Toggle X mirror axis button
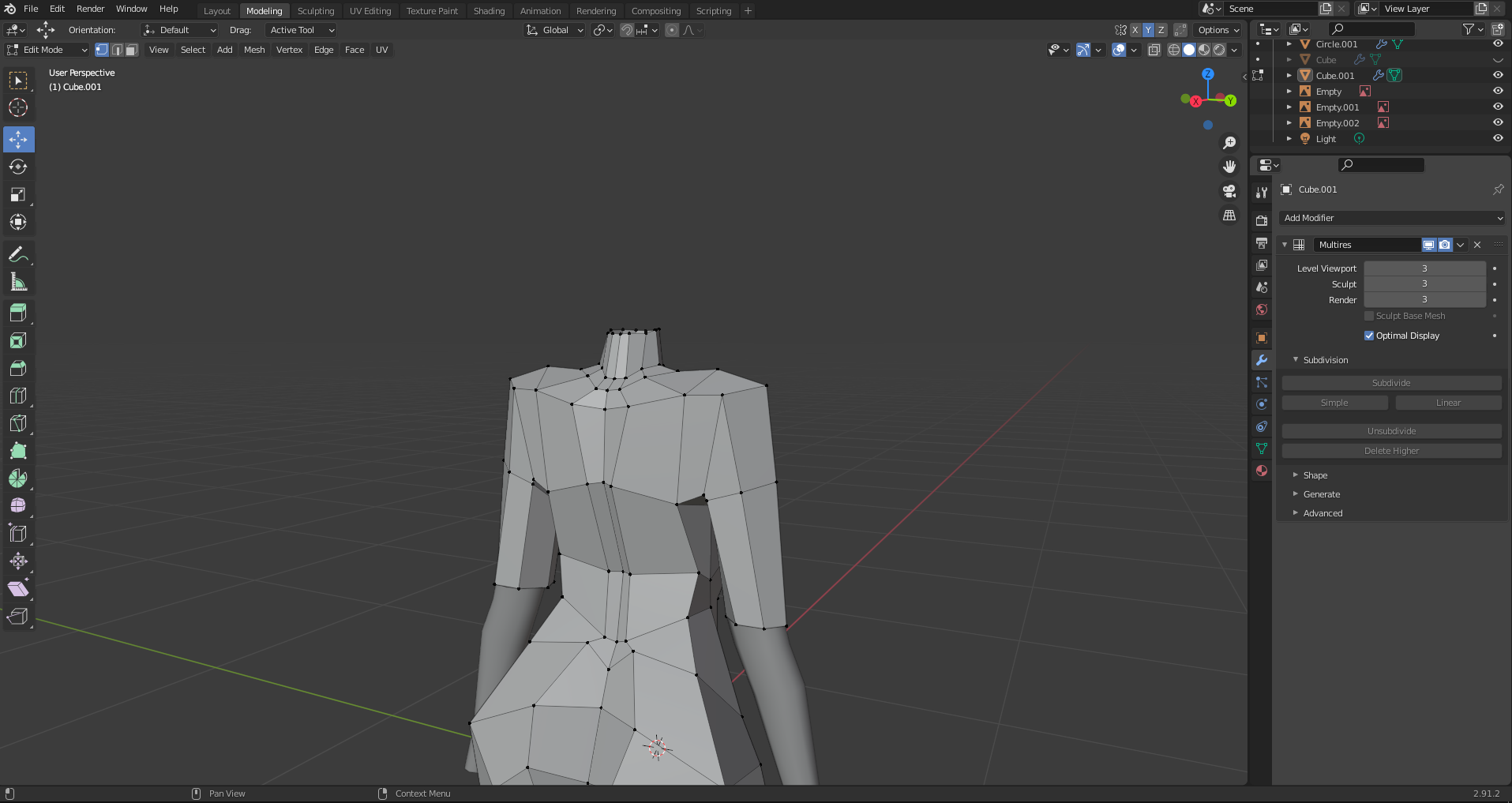Screen dimensions: 1512x803 [x=1135, y=30]
